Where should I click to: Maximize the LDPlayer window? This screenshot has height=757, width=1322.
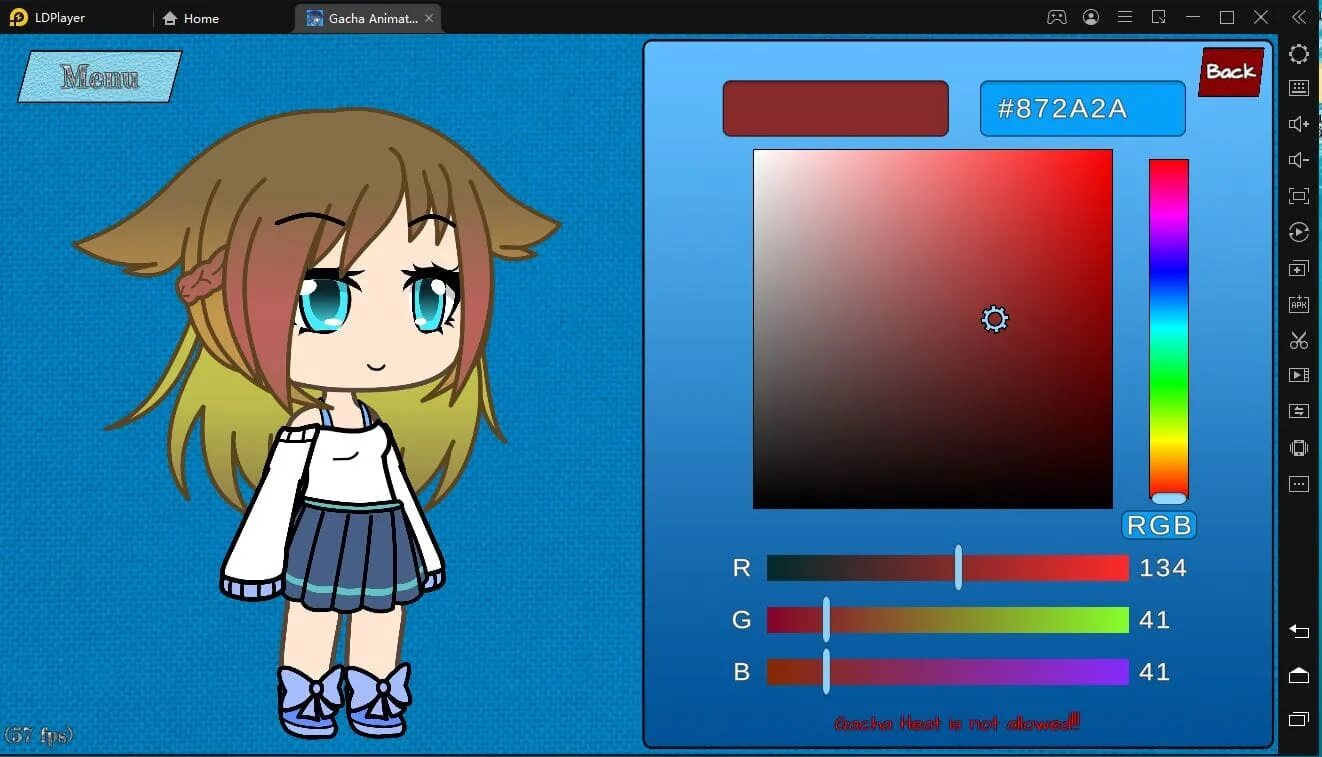1227,17
